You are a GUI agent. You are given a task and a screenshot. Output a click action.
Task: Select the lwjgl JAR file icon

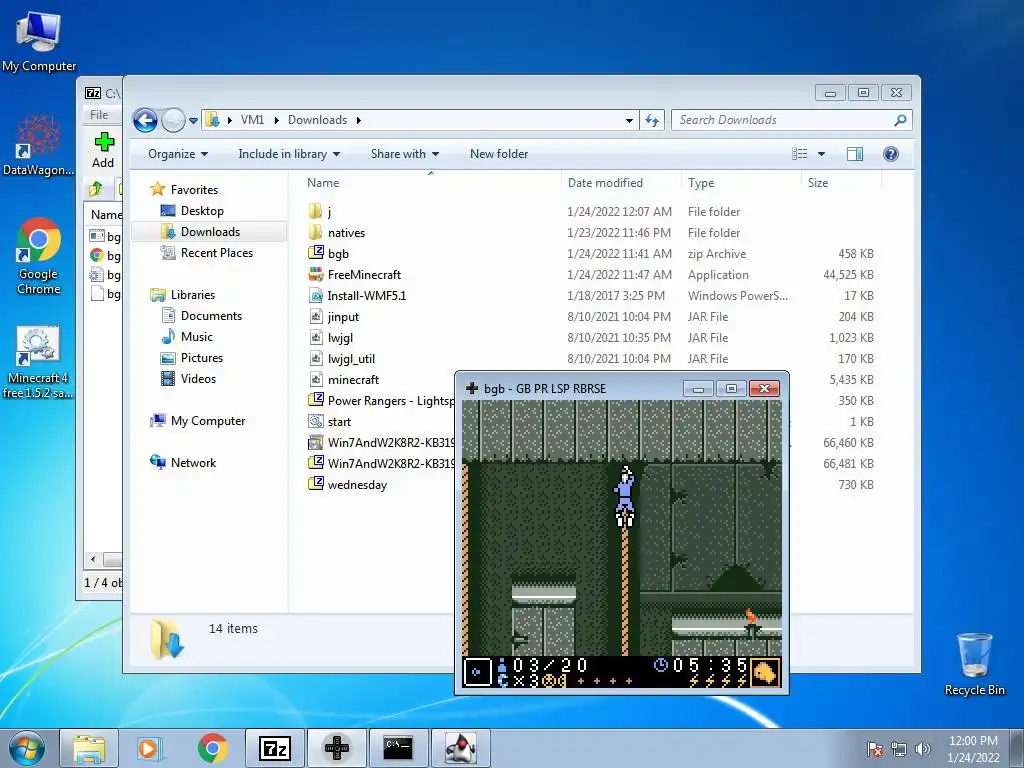pos(315,338)
